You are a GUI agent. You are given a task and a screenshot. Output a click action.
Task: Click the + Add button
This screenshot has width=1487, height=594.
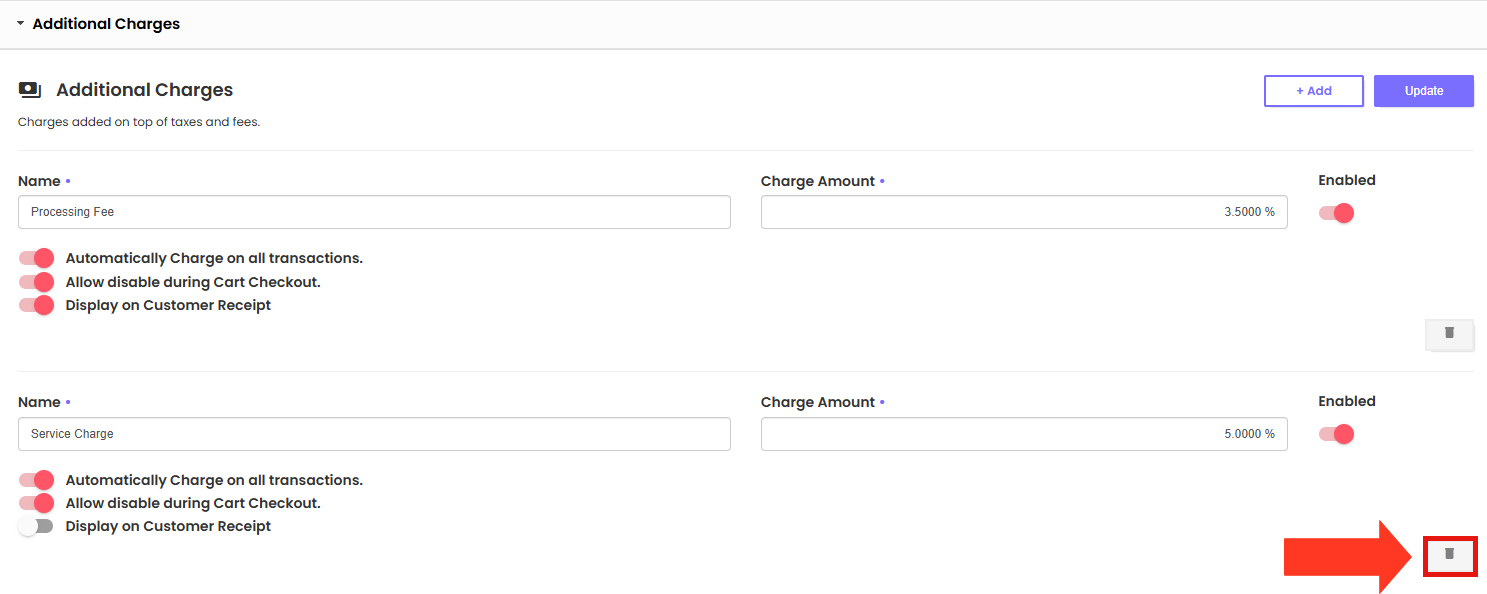point(1314,91)
